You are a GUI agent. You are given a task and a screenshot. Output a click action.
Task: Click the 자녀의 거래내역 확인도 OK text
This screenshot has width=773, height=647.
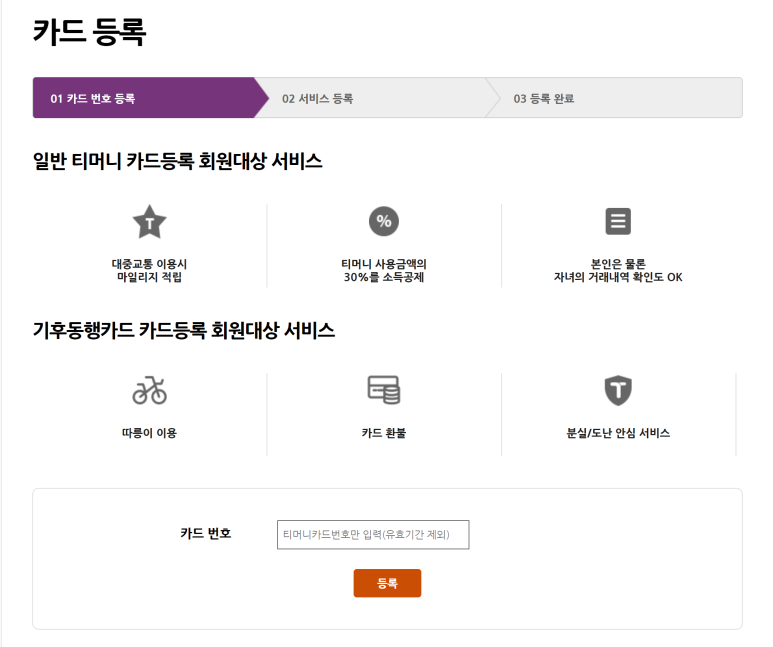click(618, 277)
